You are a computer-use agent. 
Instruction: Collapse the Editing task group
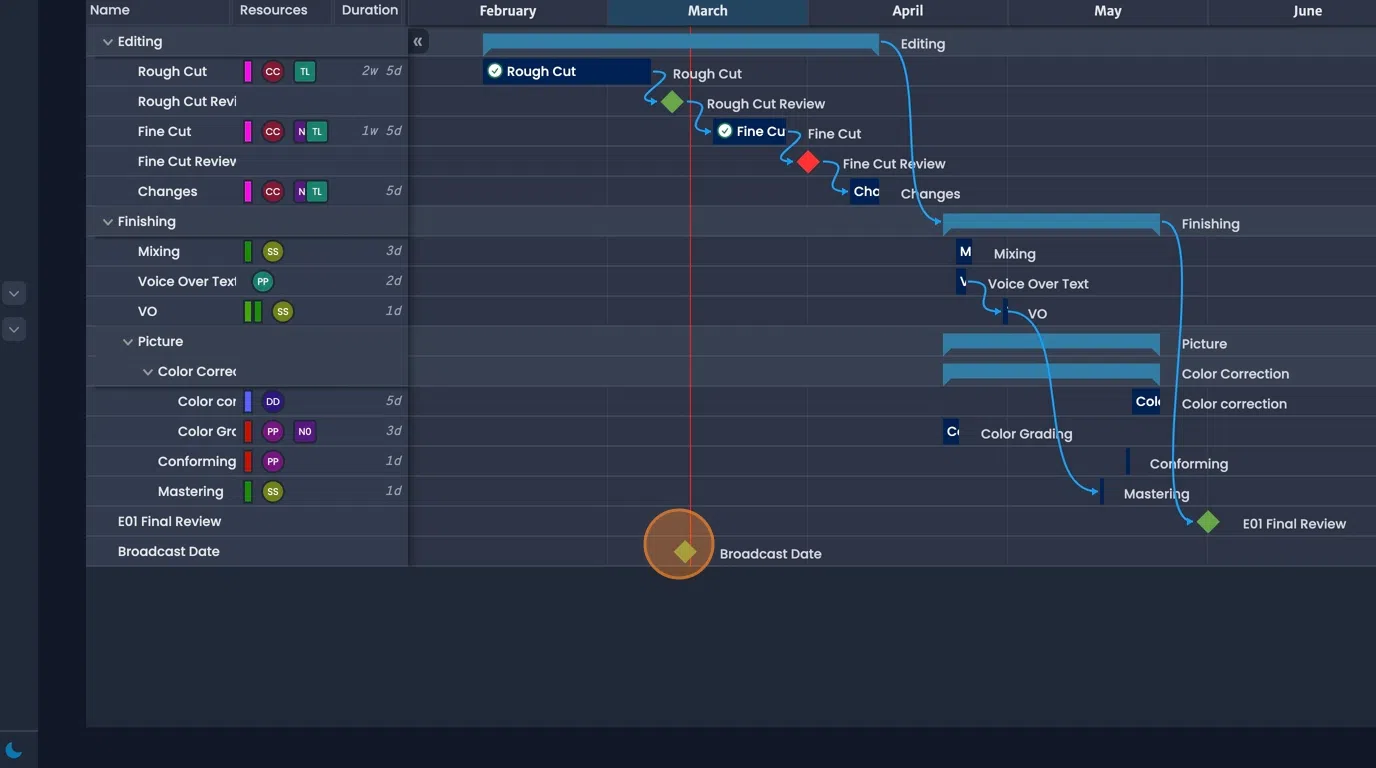[x=107, y=41]
